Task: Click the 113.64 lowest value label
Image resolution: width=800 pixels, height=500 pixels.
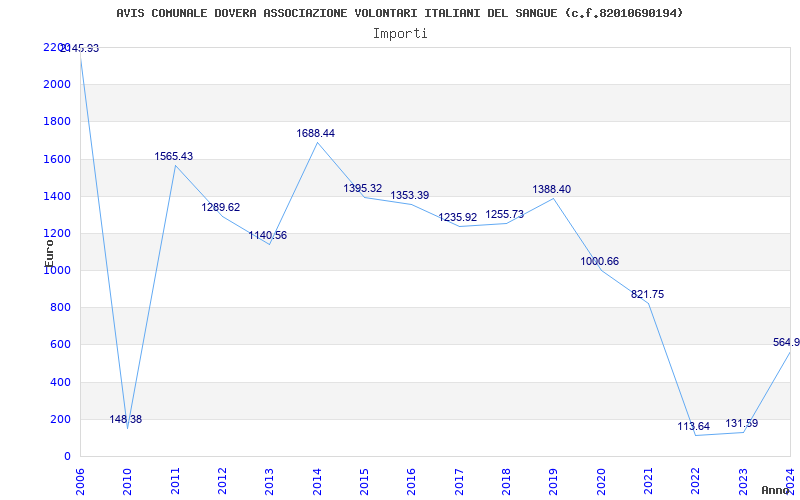Action: point(694,427)
